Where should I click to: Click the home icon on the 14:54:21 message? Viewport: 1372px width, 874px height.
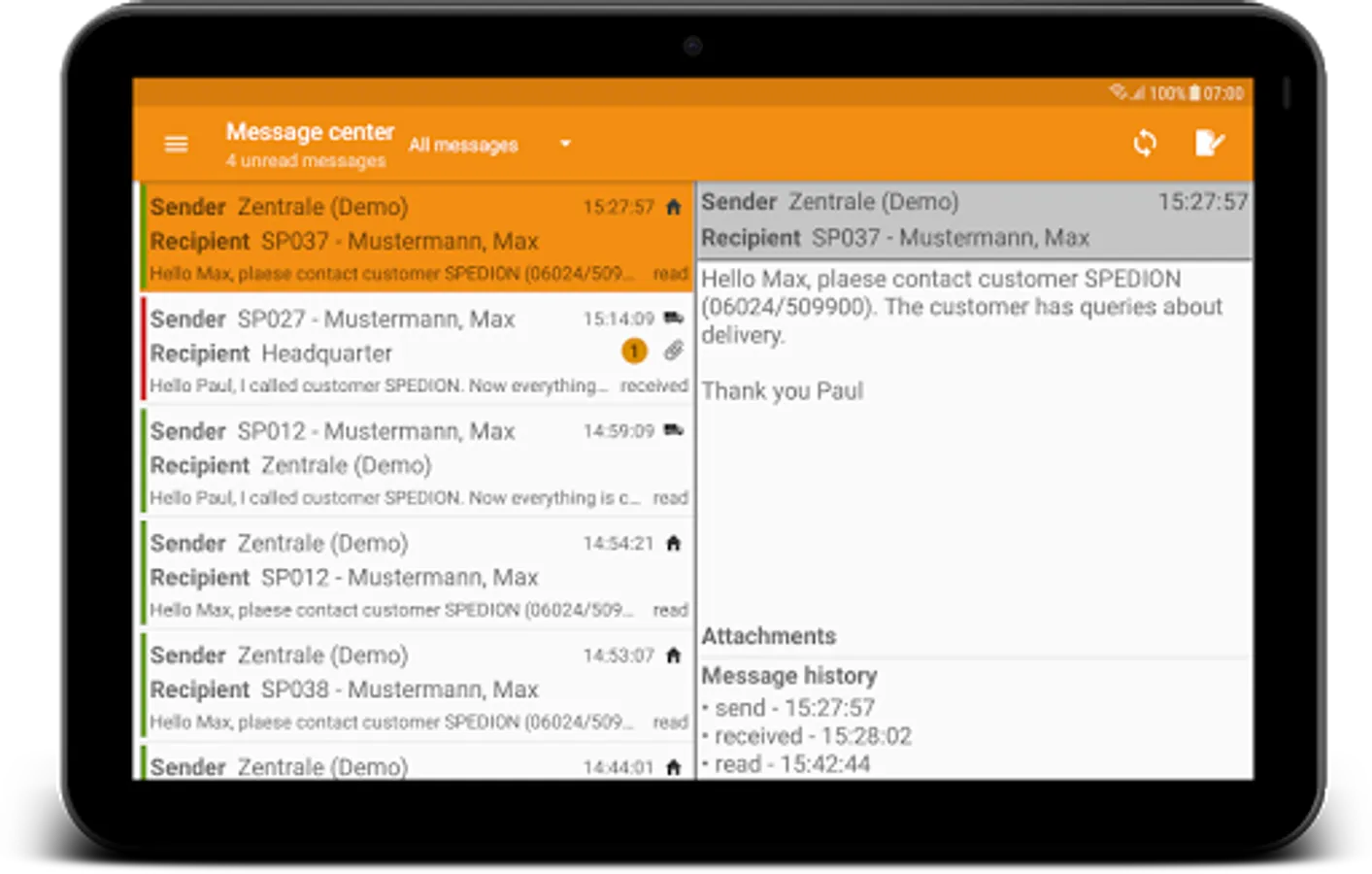(673, 543)
